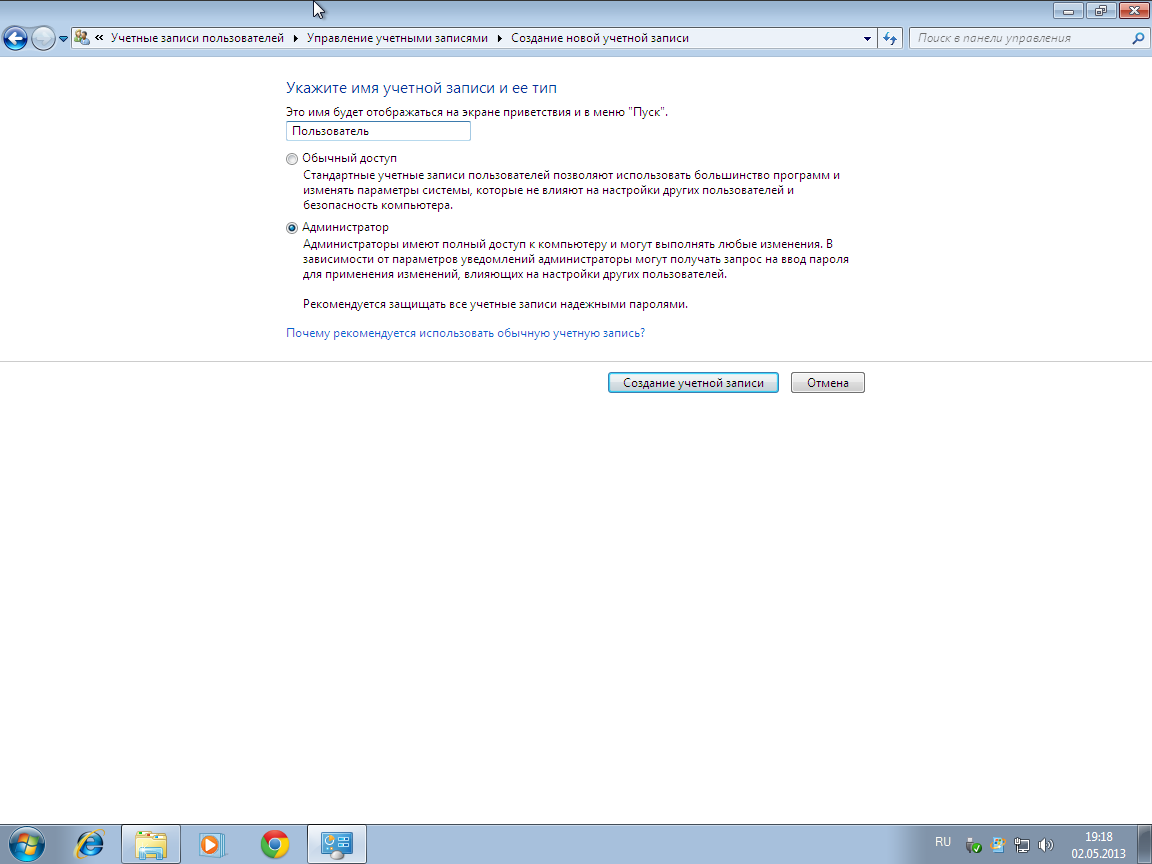Launch Google Chrome from taskbar
Image resolution: width=1152 pixels, height=864 pixels.
275,844
